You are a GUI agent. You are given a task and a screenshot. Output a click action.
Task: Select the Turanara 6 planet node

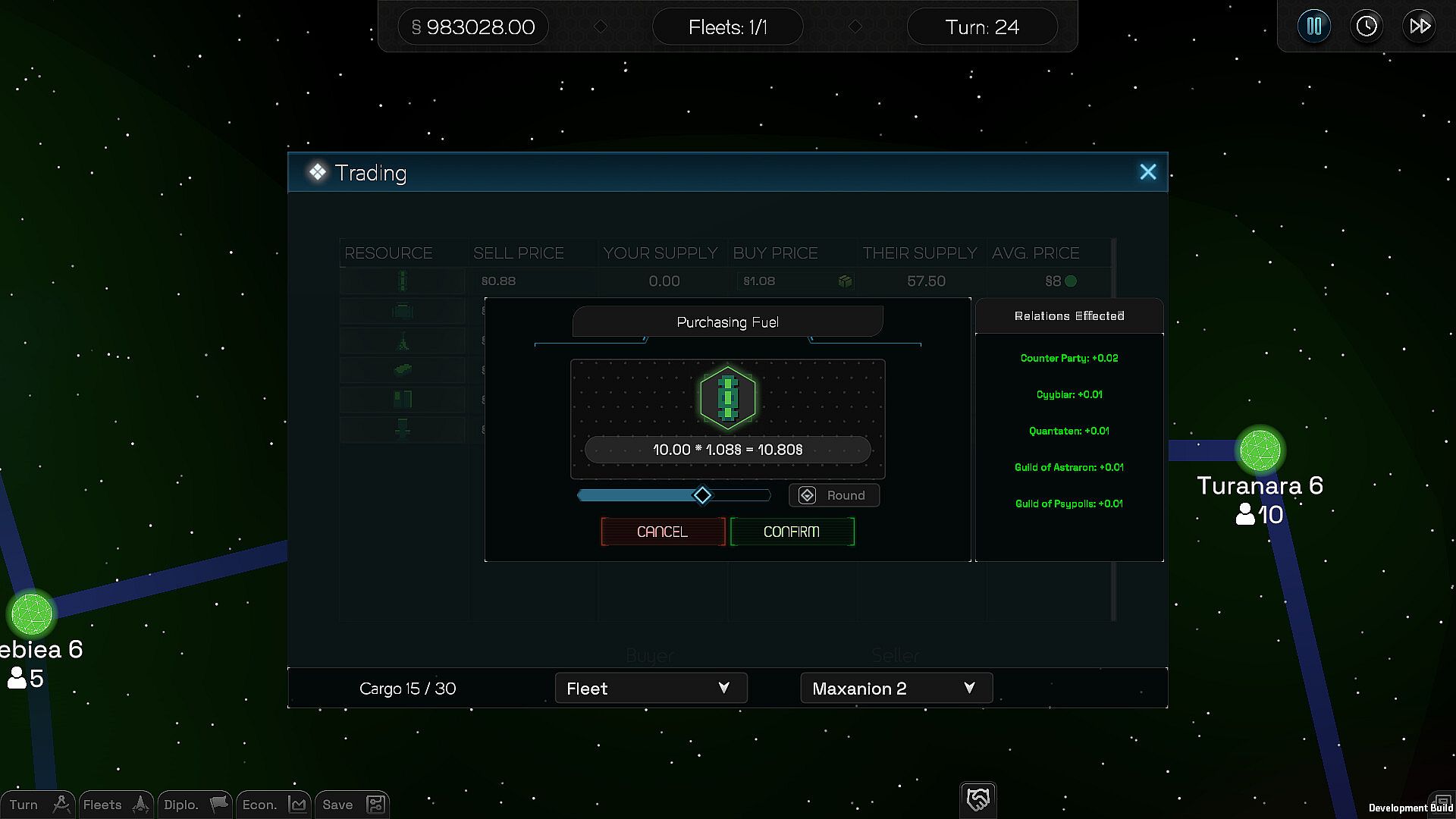[1260, 450]
